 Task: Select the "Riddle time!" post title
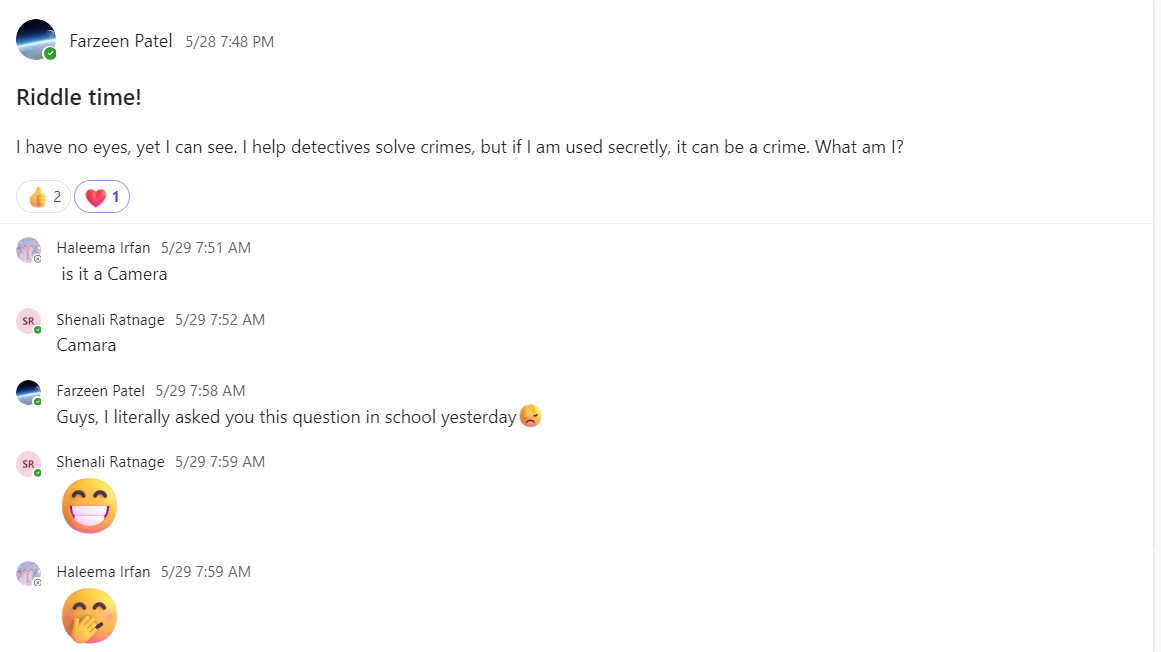pos(78,97)
